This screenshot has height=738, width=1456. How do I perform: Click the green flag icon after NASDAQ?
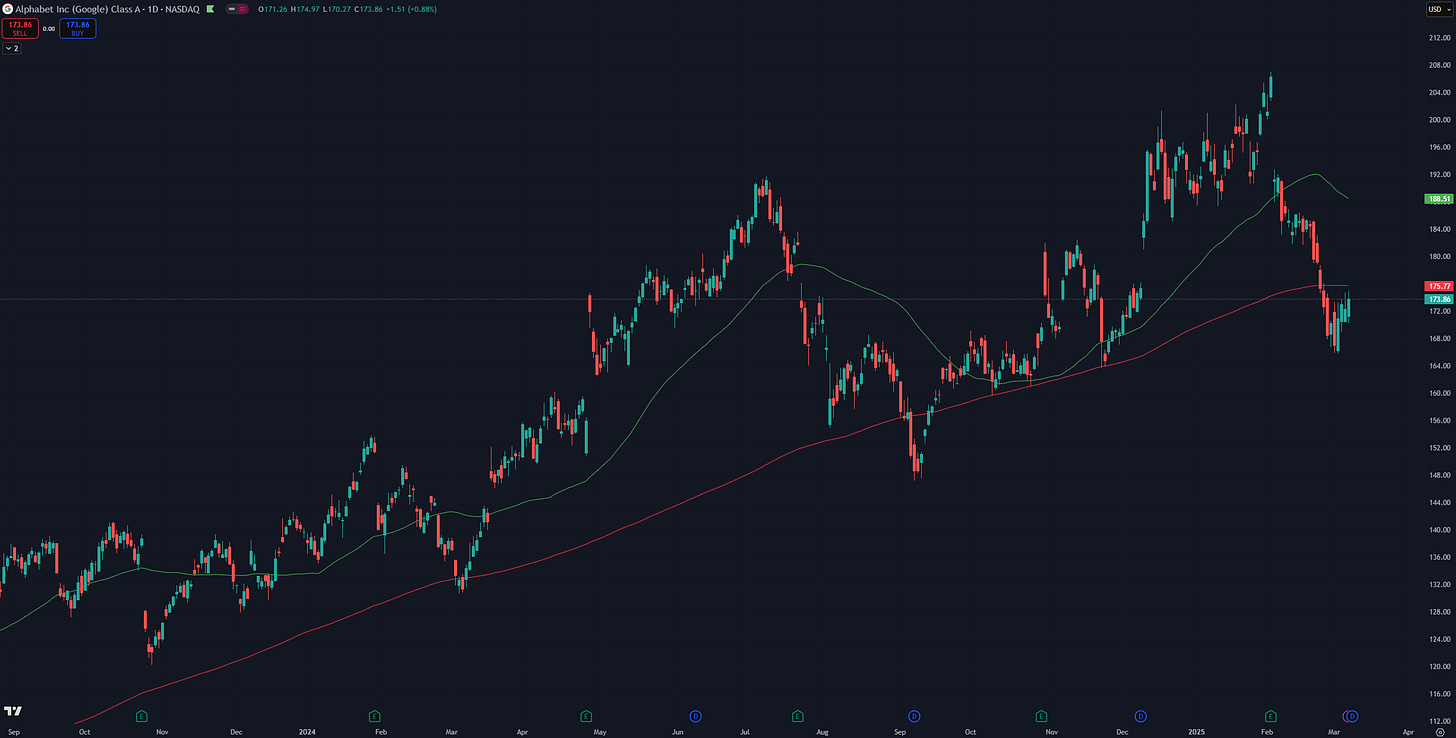pos(210,8)
